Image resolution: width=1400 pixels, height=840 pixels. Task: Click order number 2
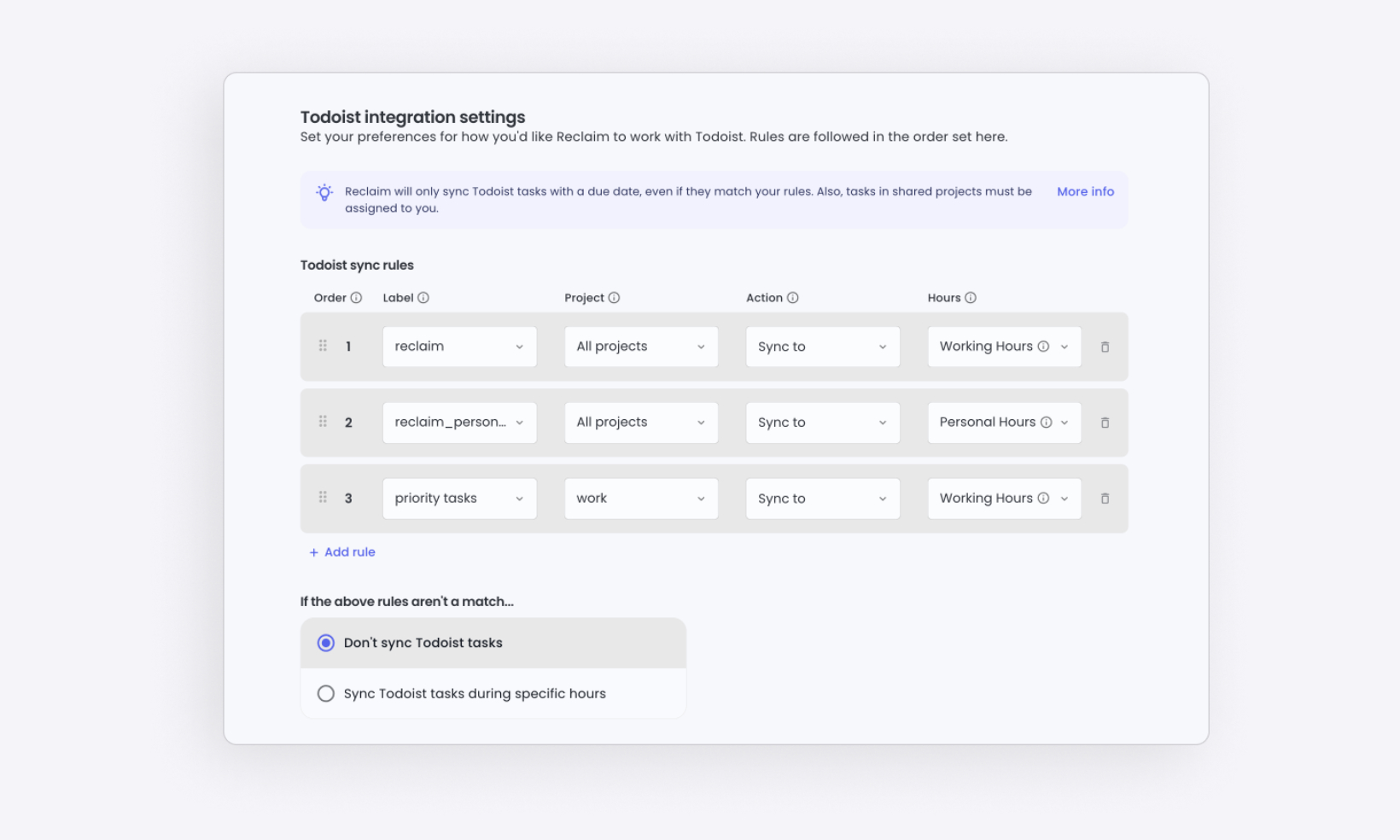coord(348,423)
